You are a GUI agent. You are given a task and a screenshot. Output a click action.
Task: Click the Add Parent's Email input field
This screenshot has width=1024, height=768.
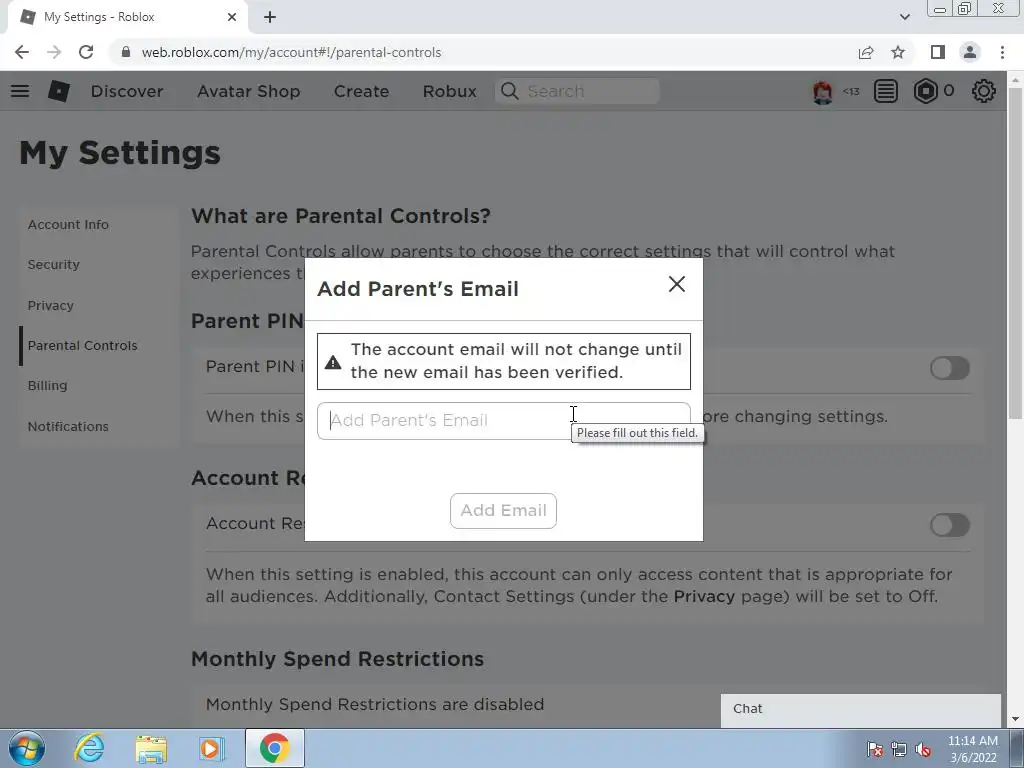(504, 421)
